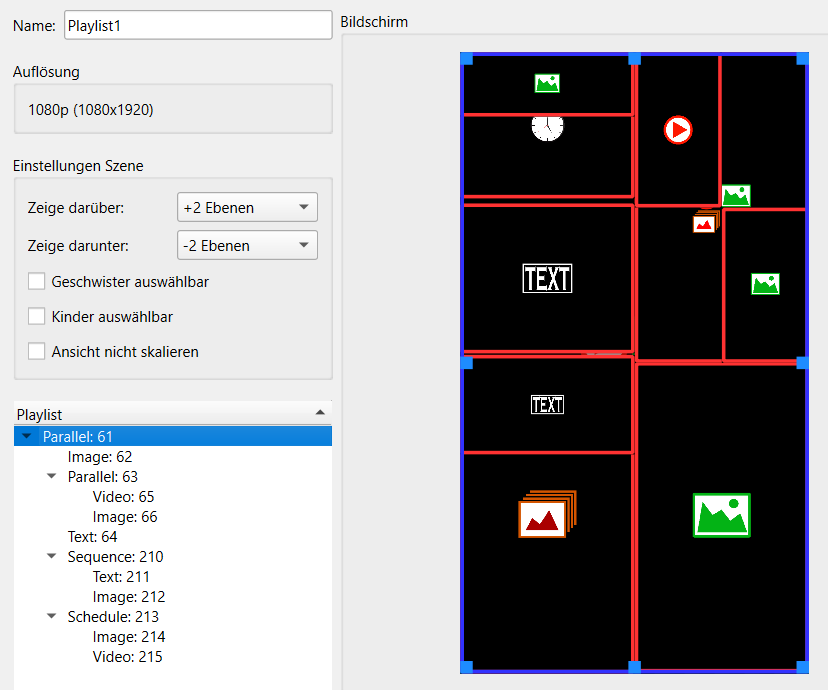Open the Zeige darüber dropdown
Screen dimensions: 828x690
click(247, 208)
